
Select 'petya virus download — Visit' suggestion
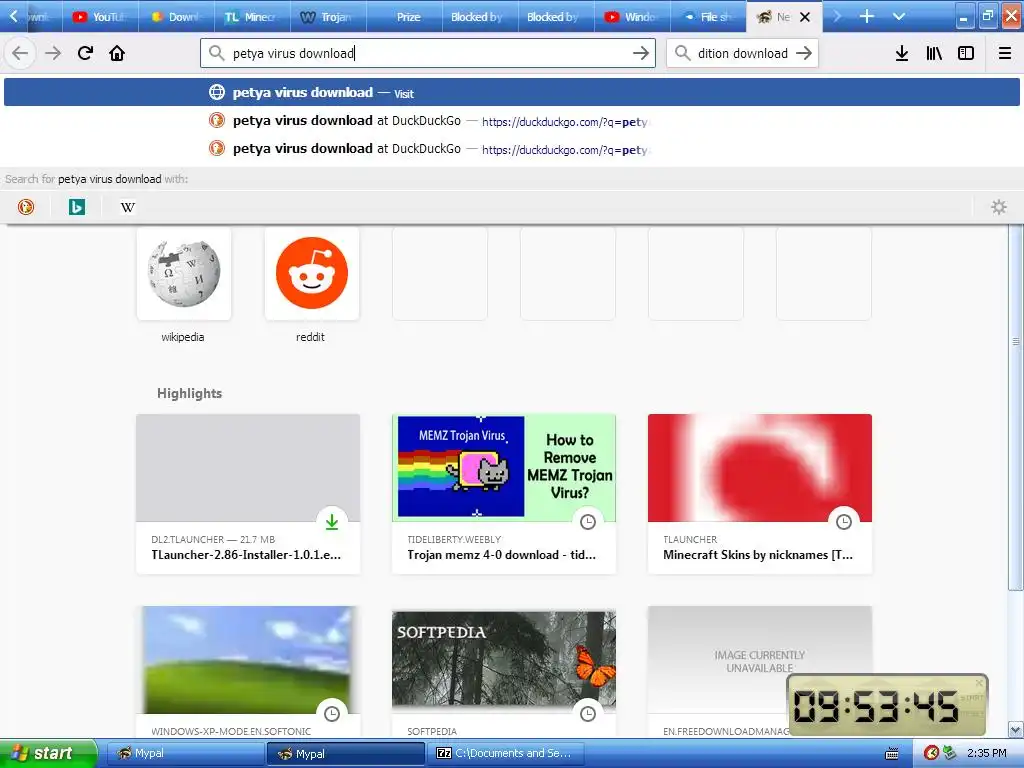pos(512,93)
